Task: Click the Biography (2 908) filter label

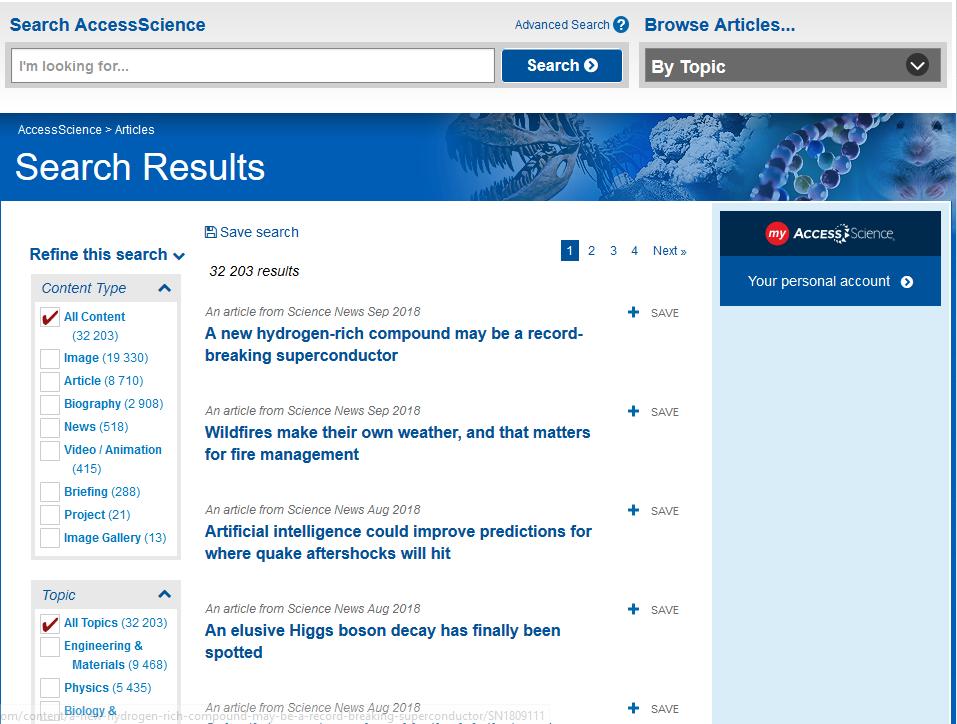Action: [114, 404]
